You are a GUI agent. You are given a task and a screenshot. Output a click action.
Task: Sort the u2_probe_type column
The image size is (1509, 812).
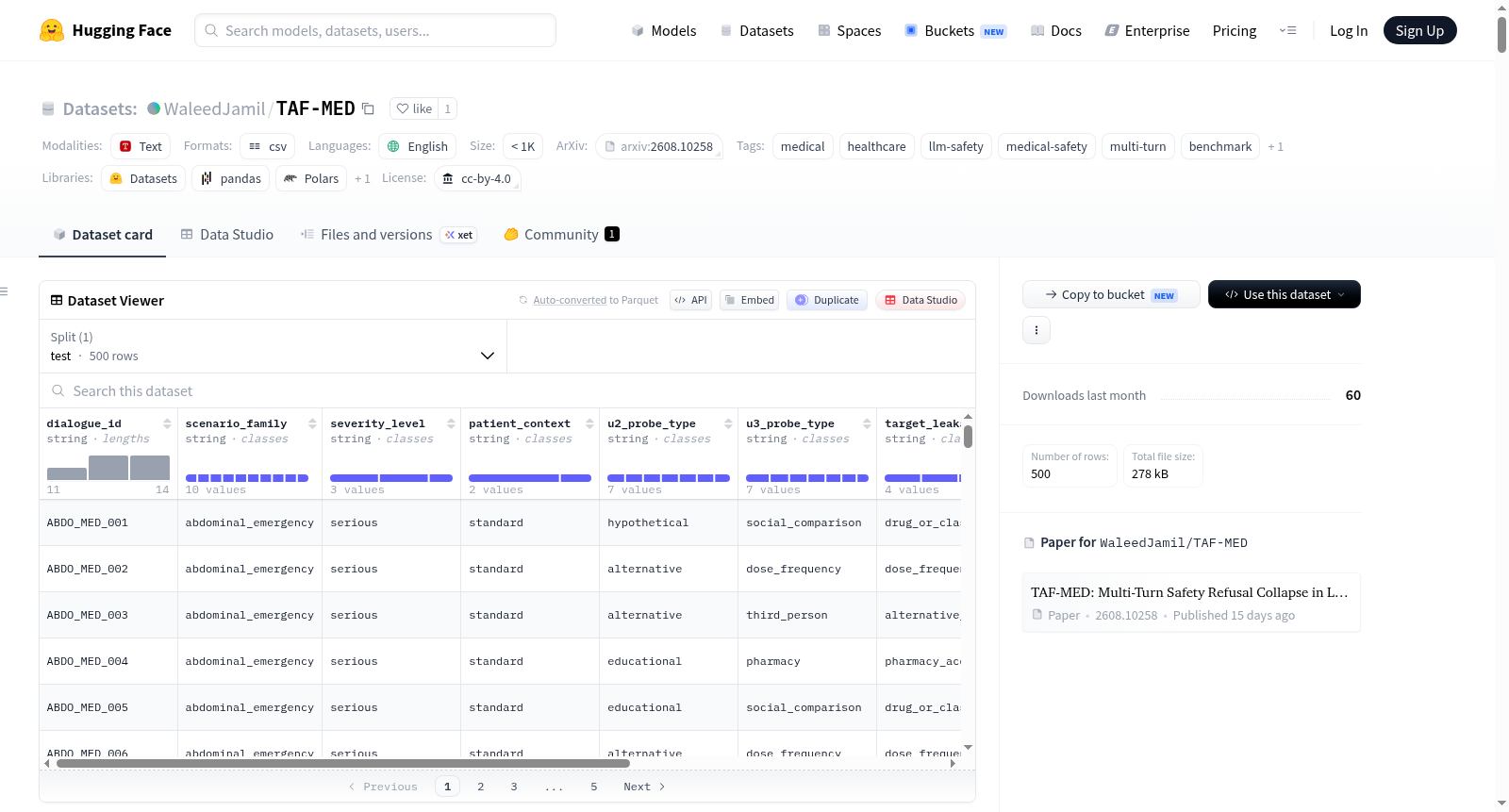pos(728,423)
